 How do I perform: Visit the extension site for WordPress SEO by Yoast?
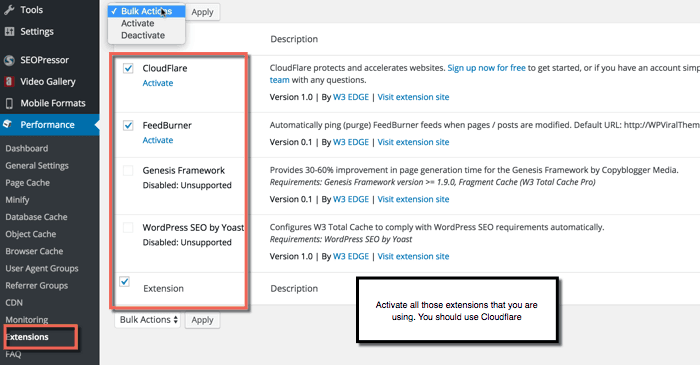tap(413, 257)
